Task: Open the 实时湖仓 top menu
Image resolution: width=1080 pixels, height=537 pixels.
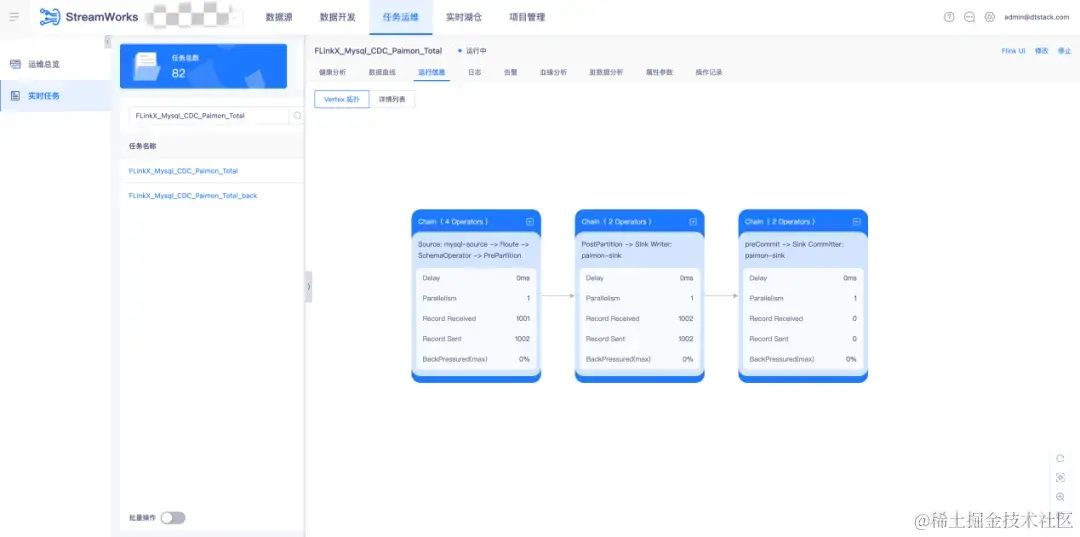Action: coord(464,17)
